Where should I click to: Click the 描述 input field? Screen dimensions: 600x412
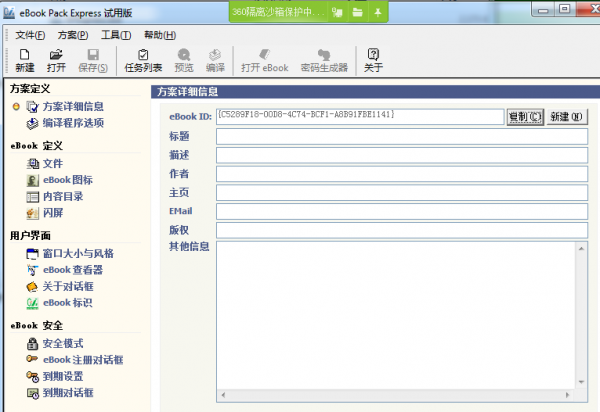(402, 155)
